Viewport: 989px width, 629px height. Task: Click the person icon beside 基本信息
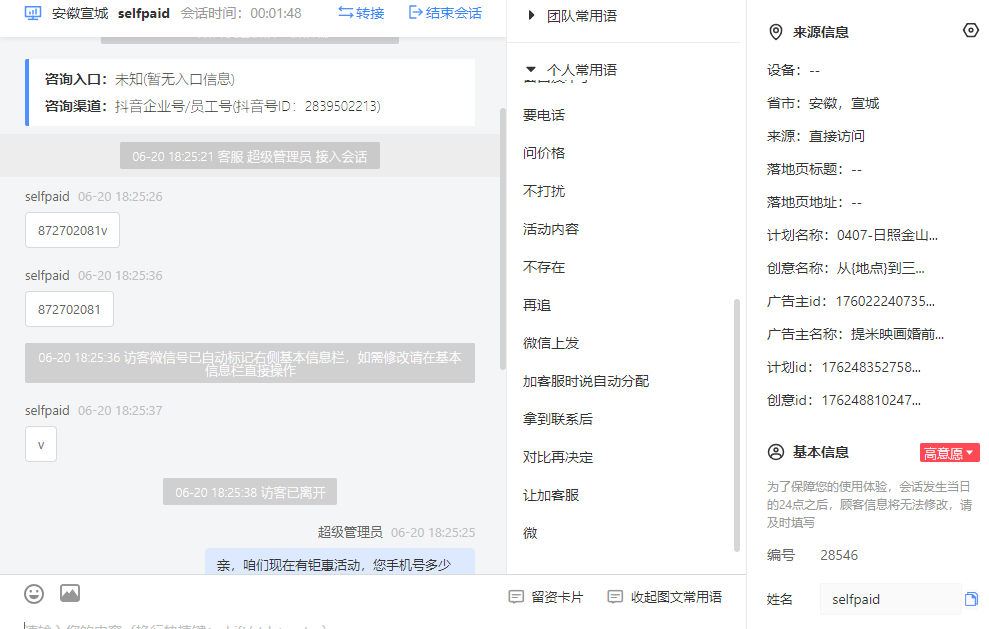click(776, 452)
